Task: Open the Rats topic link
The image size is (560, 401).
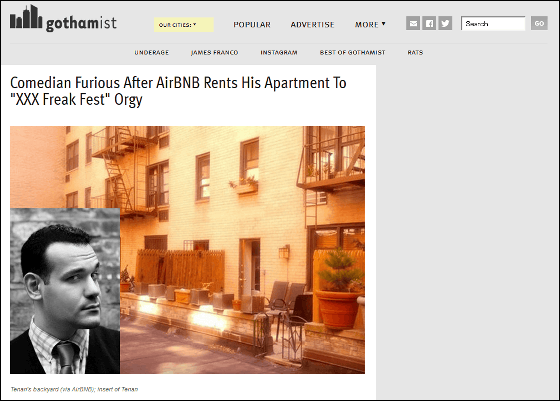Action: click(x=415, y=52)
